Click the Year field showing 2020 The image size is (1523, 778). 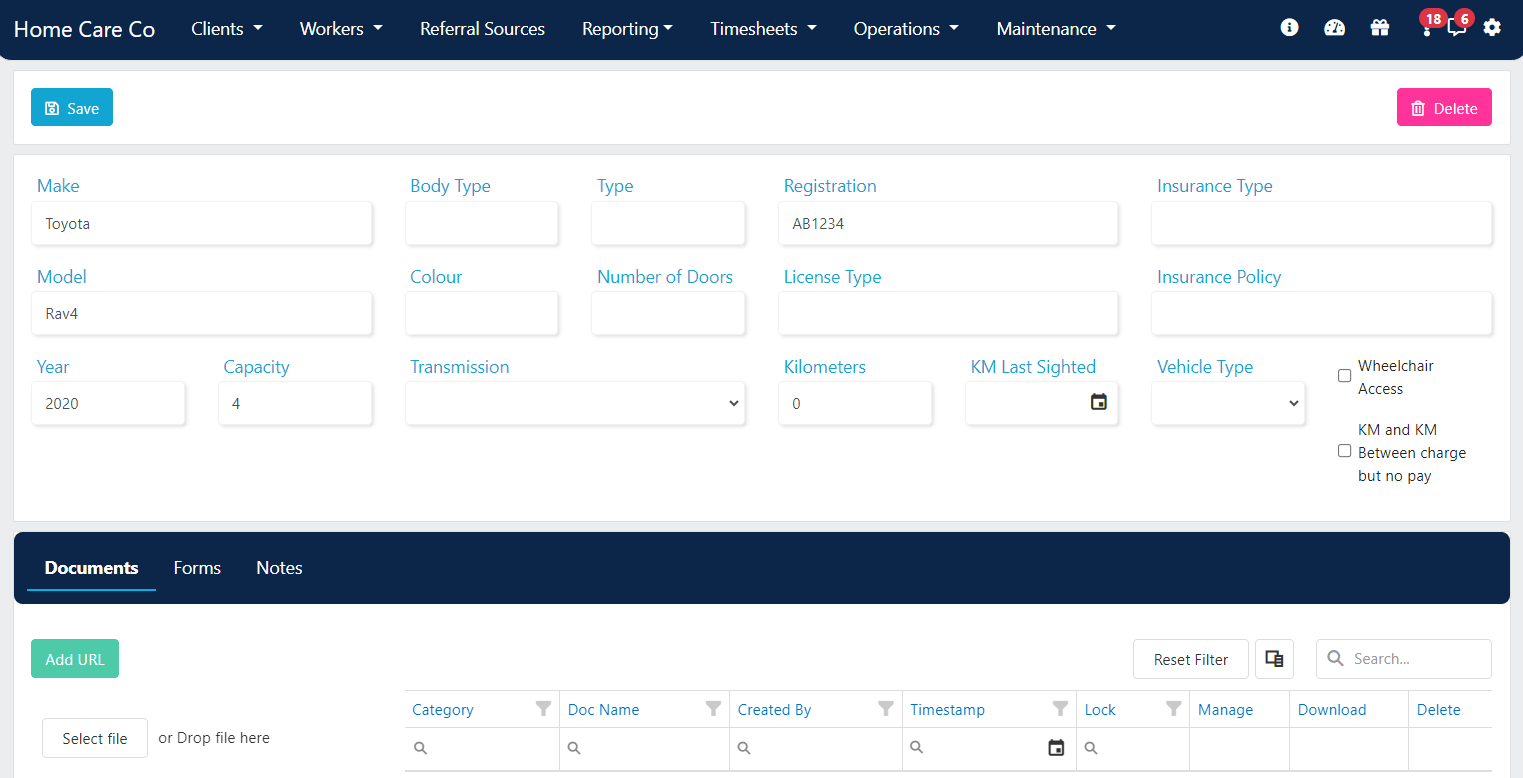(x=108, y=403)
